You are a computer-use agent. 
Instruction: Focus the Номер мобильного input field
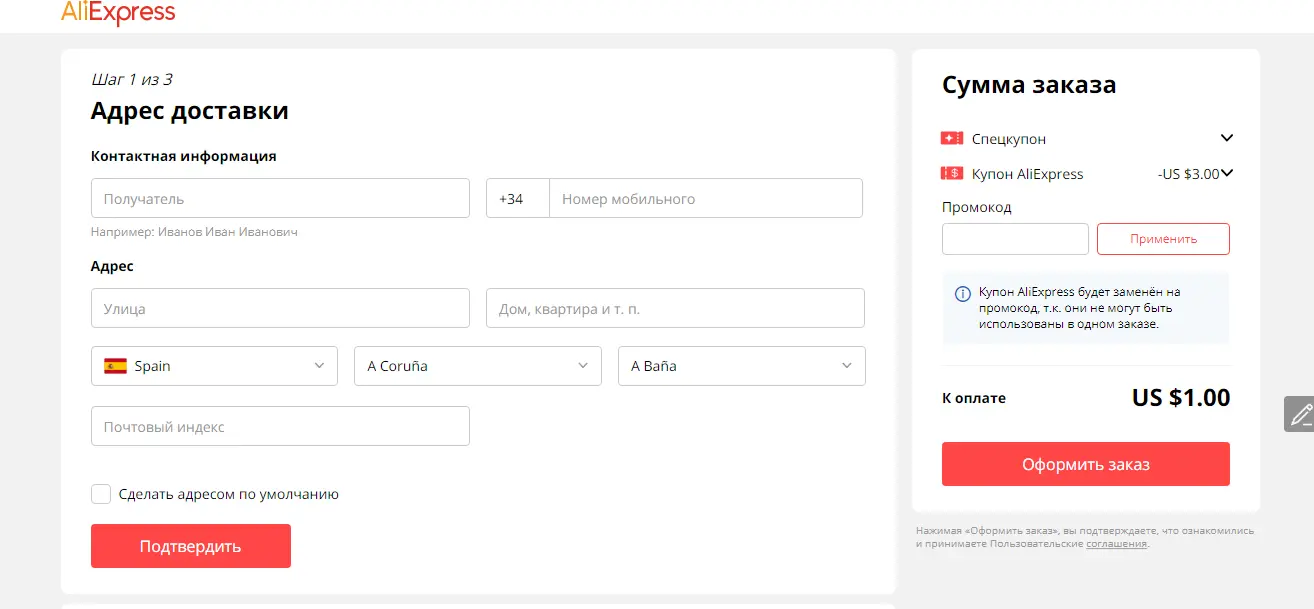click(706, 198)
